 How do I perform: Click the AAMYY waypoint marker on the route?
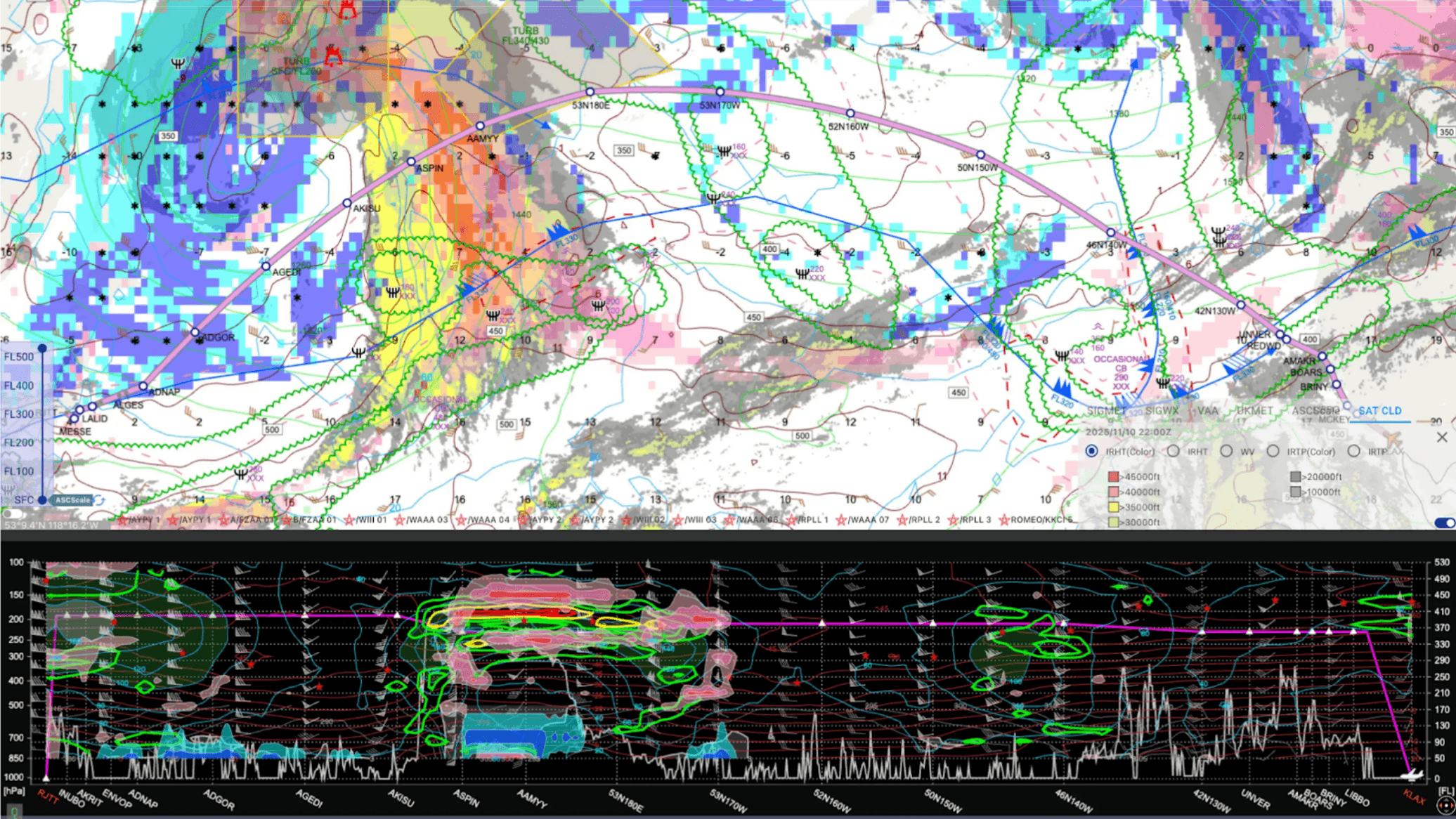click(480, 126)
